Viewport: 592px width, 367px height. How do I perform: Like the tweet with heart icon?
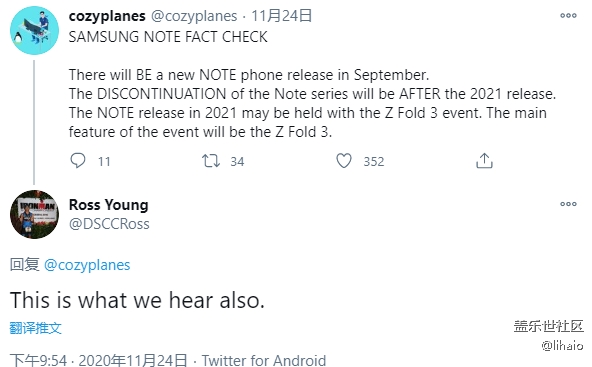(344, 161)
